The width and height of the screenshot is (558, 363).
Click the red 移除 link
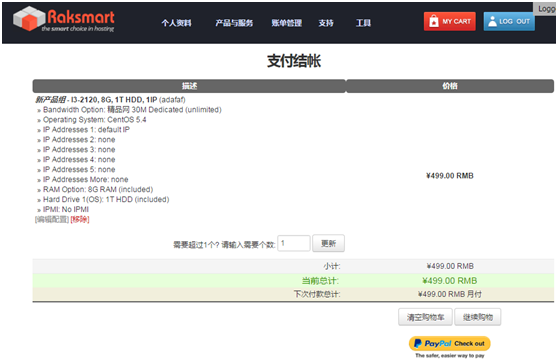coord(80,220)
